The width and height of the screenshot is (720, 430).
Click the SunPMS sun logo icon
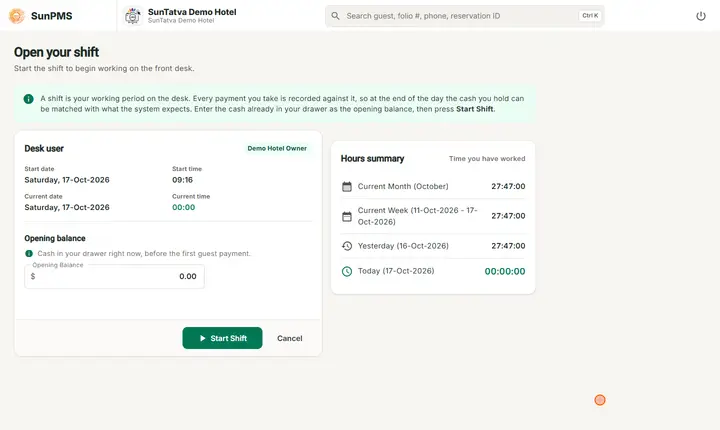[x=17, y=16]
